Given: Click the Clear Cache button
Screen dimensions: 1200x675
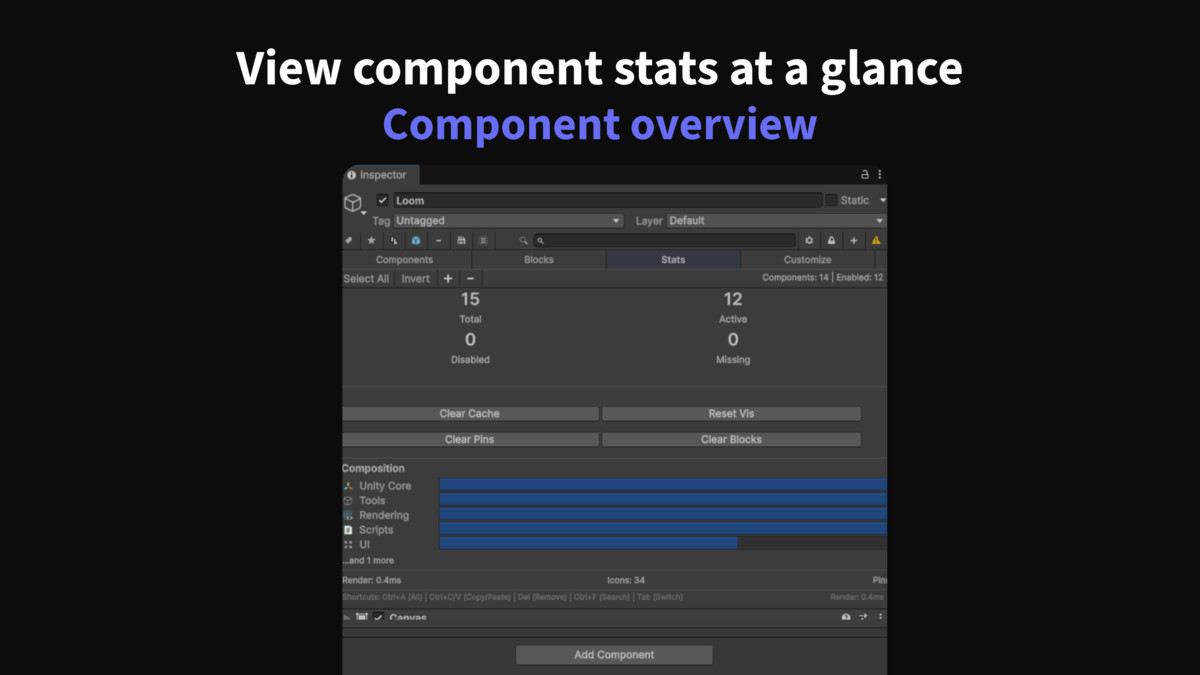Looking at the screenshot, I should click(x=470, y=413).
